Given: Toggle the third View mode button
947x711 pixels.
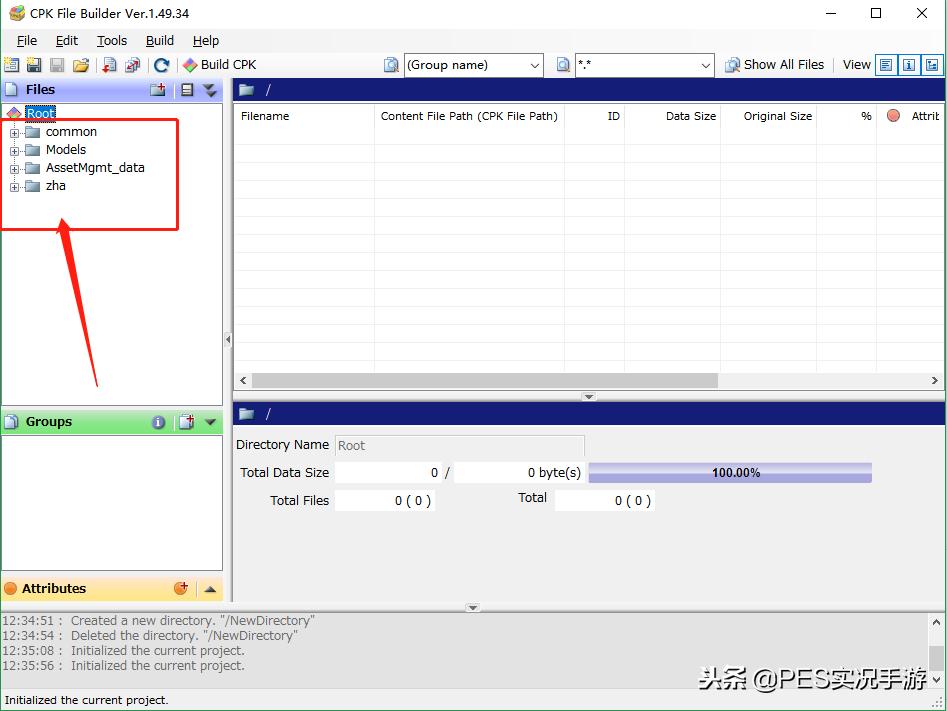Looking at the screenshot, I should coord(932,65).
